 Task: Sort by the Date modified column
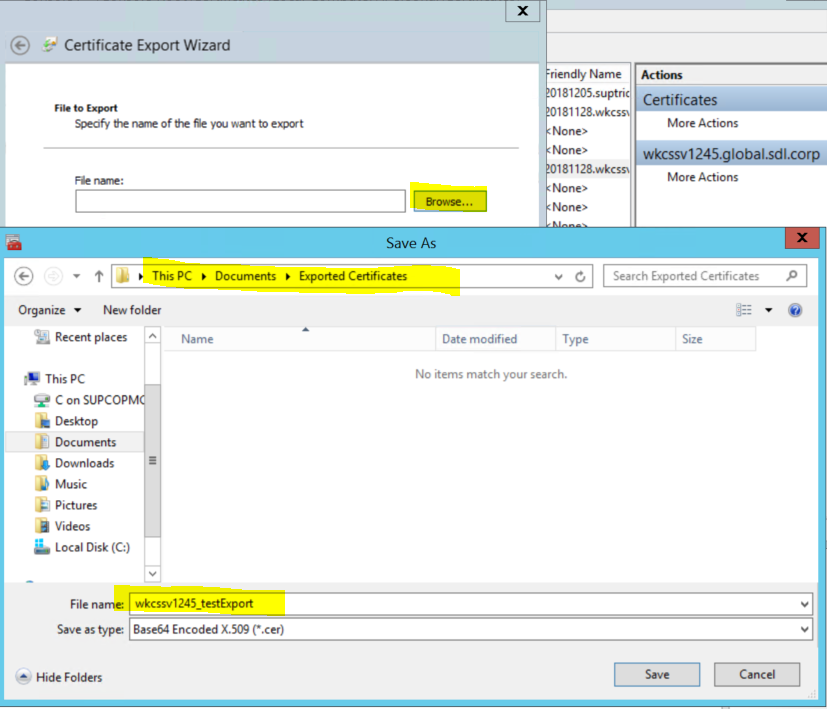pyautogui.click(x=479, y=339)
